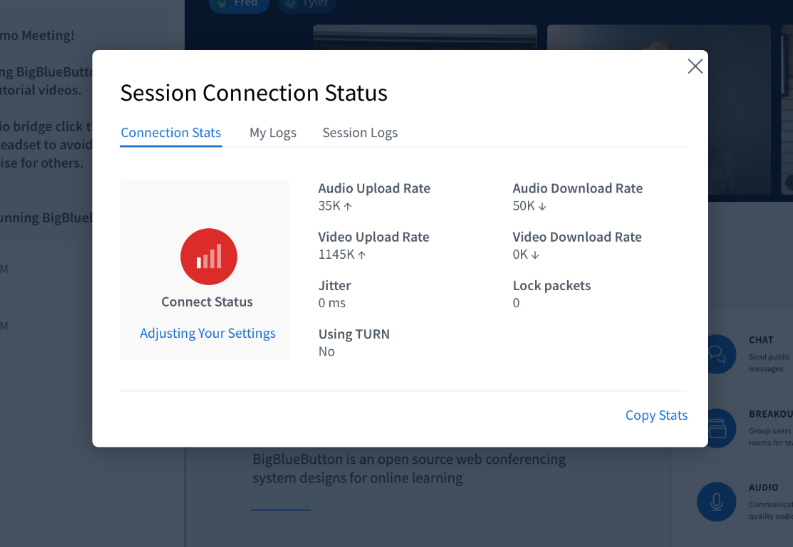793x547 pixels.
Task: Open the Session Logs tab
Action: point(360,132)
